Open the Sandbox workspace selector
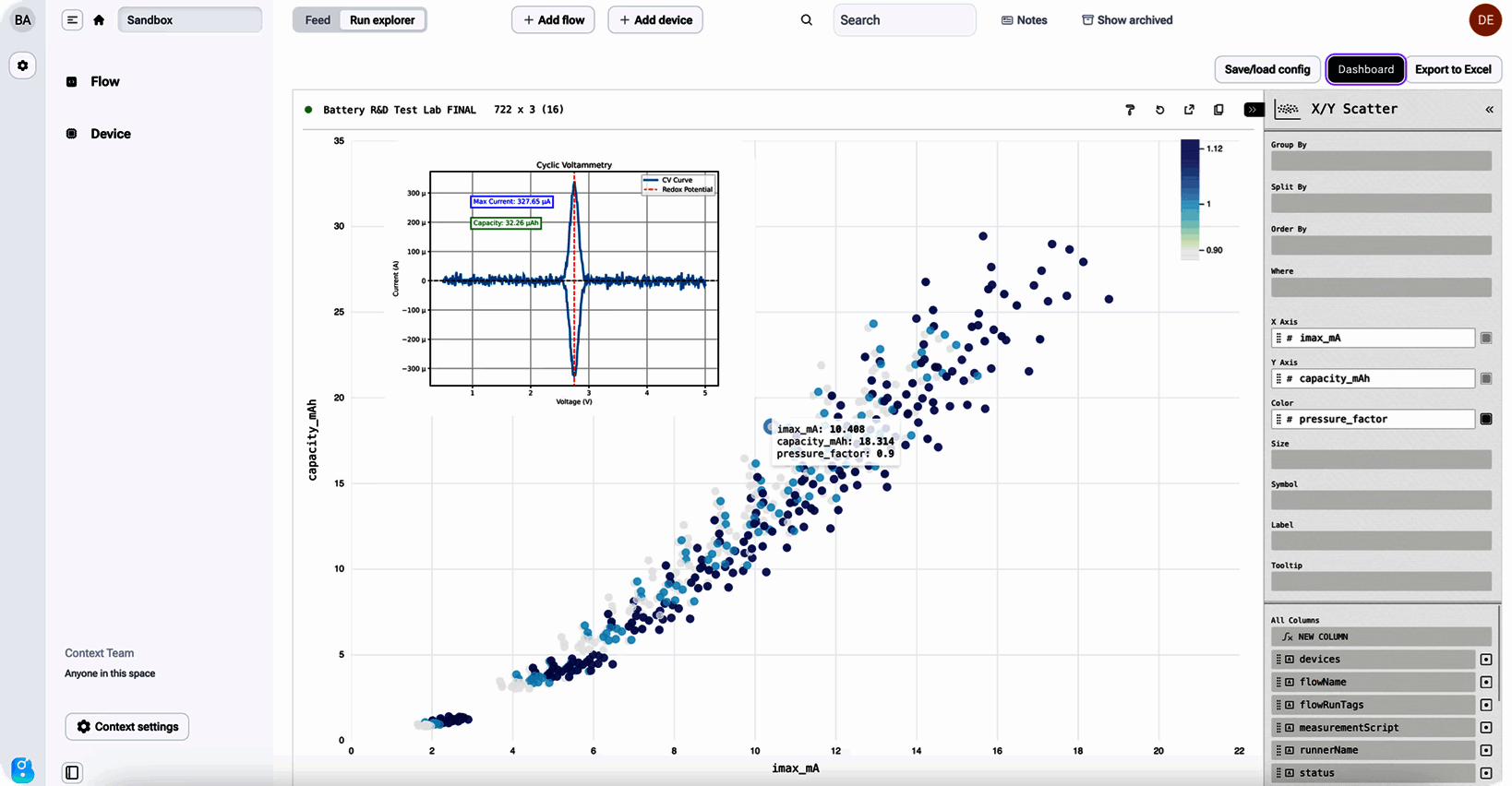This screenshot has width=1512, height=786. point(189,20)
